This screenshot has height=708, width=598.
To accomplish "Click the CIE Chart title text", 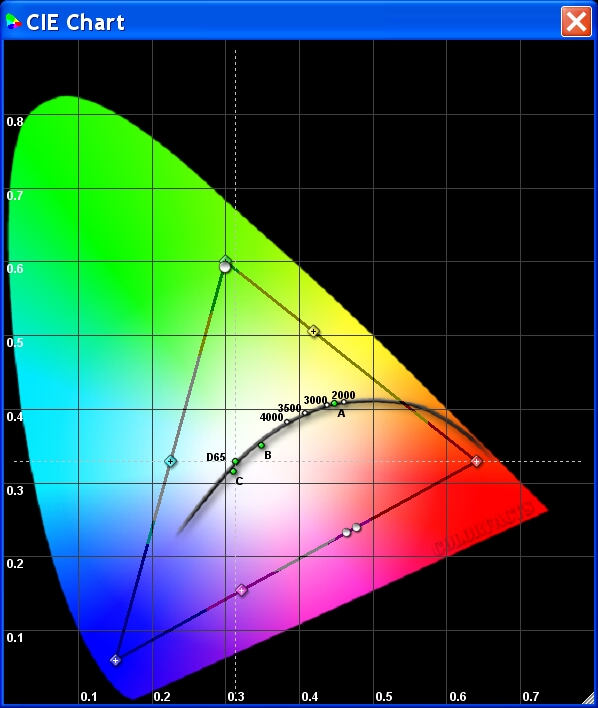I will pos(75,22).
